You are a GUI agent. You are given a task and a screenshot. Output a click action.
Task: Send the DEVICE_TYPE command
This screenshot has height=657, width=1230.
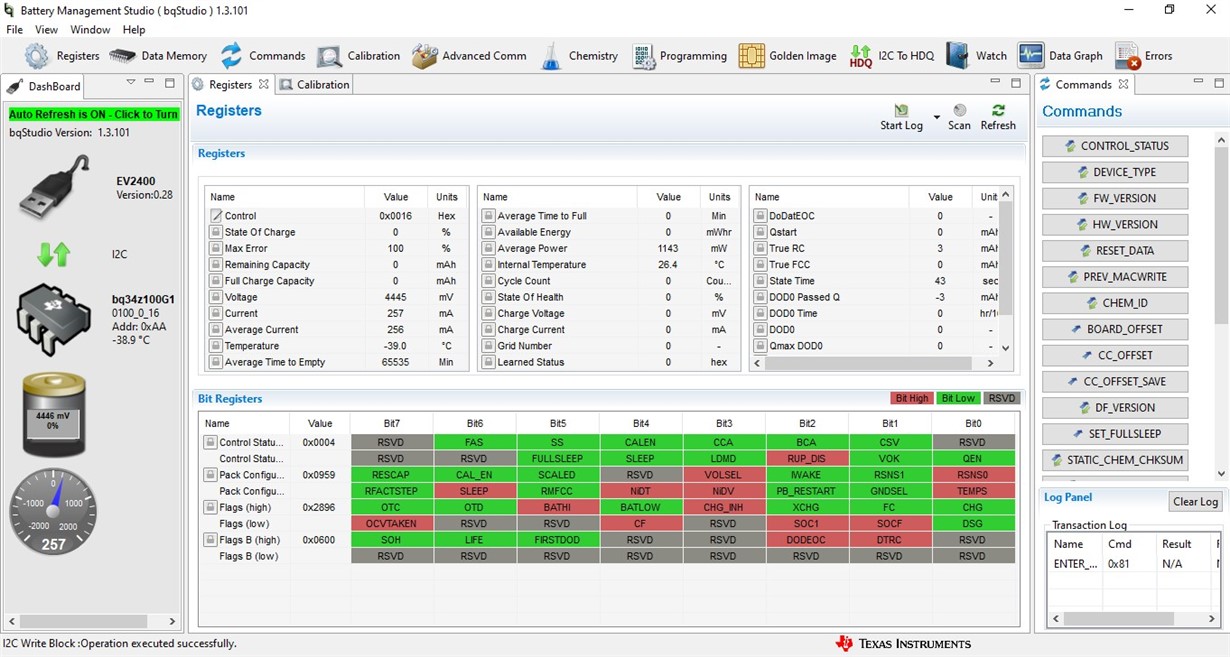1115,172
